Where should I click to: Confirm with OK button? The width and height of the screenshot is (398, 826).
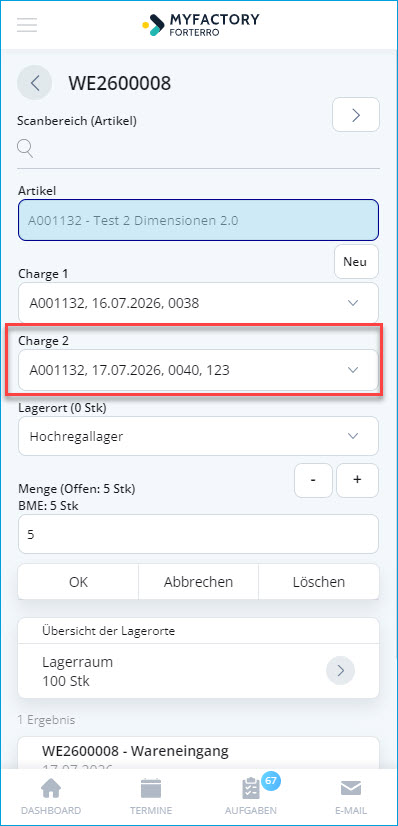point(78,582)
